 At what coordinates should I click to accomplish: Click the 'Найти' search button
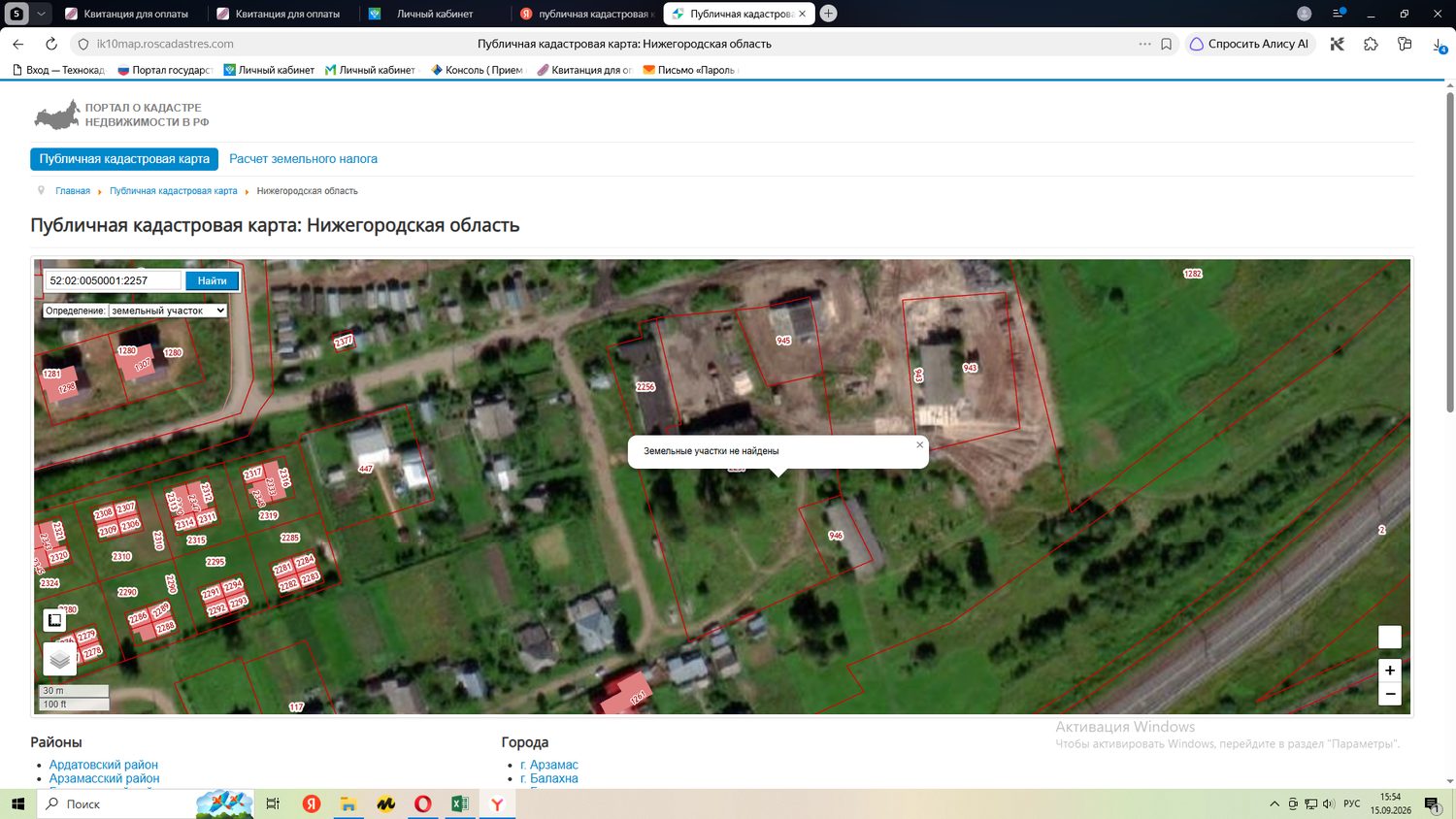click(x=212, y=280)
